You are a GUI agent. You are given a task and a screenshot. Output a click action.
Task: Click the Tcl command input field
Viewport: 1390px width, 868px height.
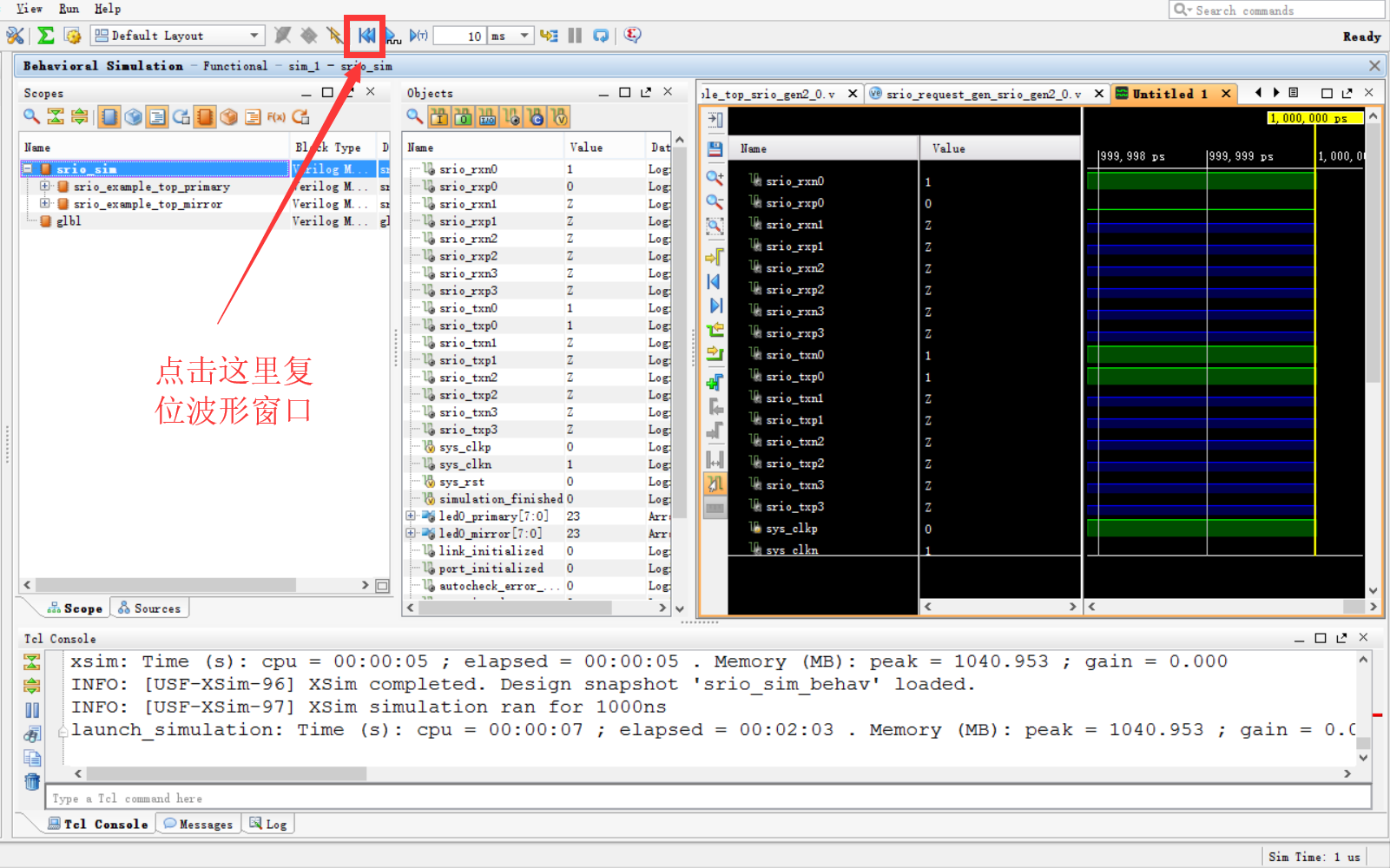[708, 798]
